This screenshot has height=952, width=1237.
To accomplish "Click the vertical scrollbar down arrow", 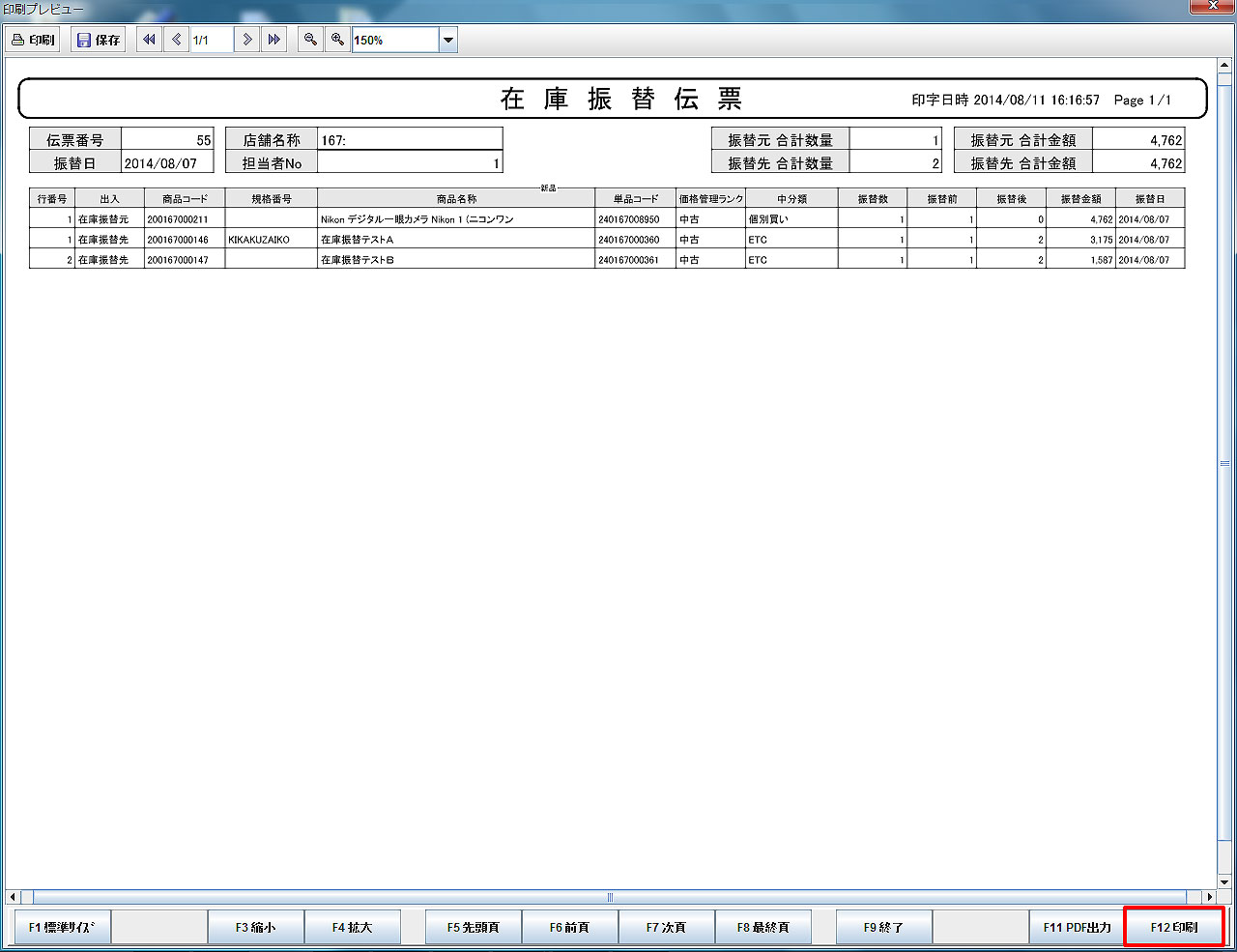I will pyautogui.click(x=1224, y=881).
